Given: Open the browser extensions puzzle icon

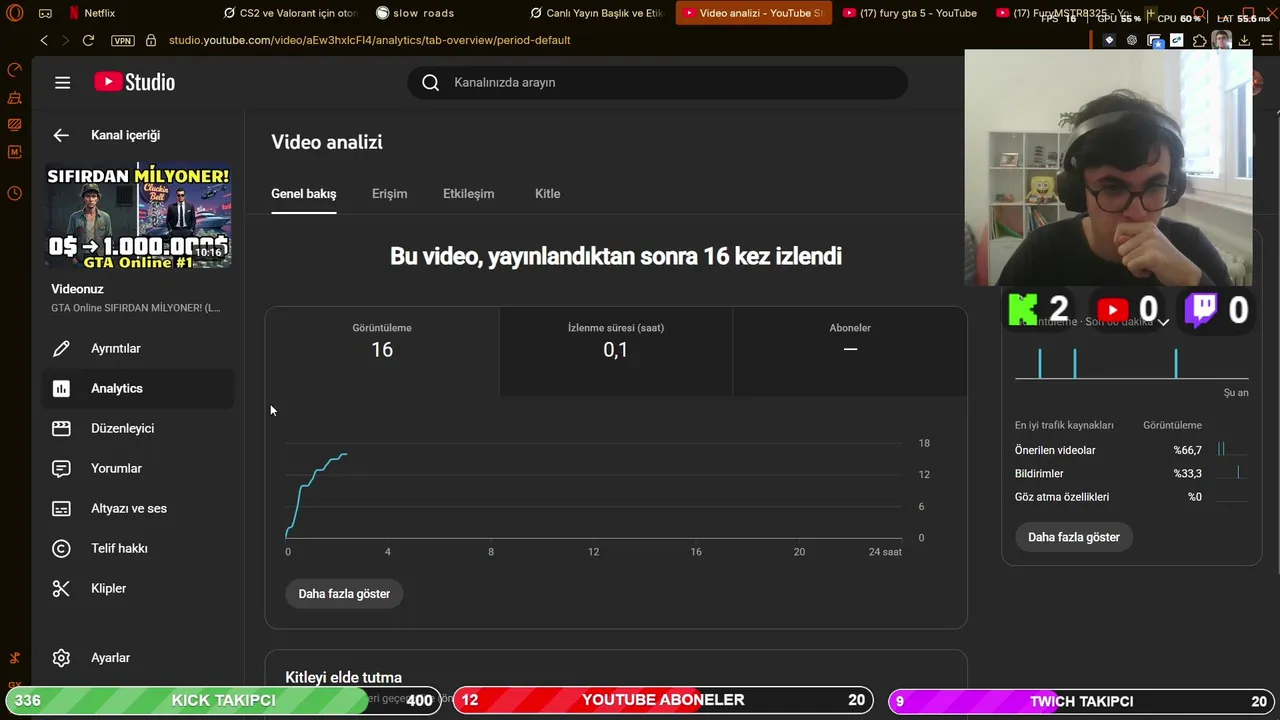Looking at the screenshot, I should 1199,40.
